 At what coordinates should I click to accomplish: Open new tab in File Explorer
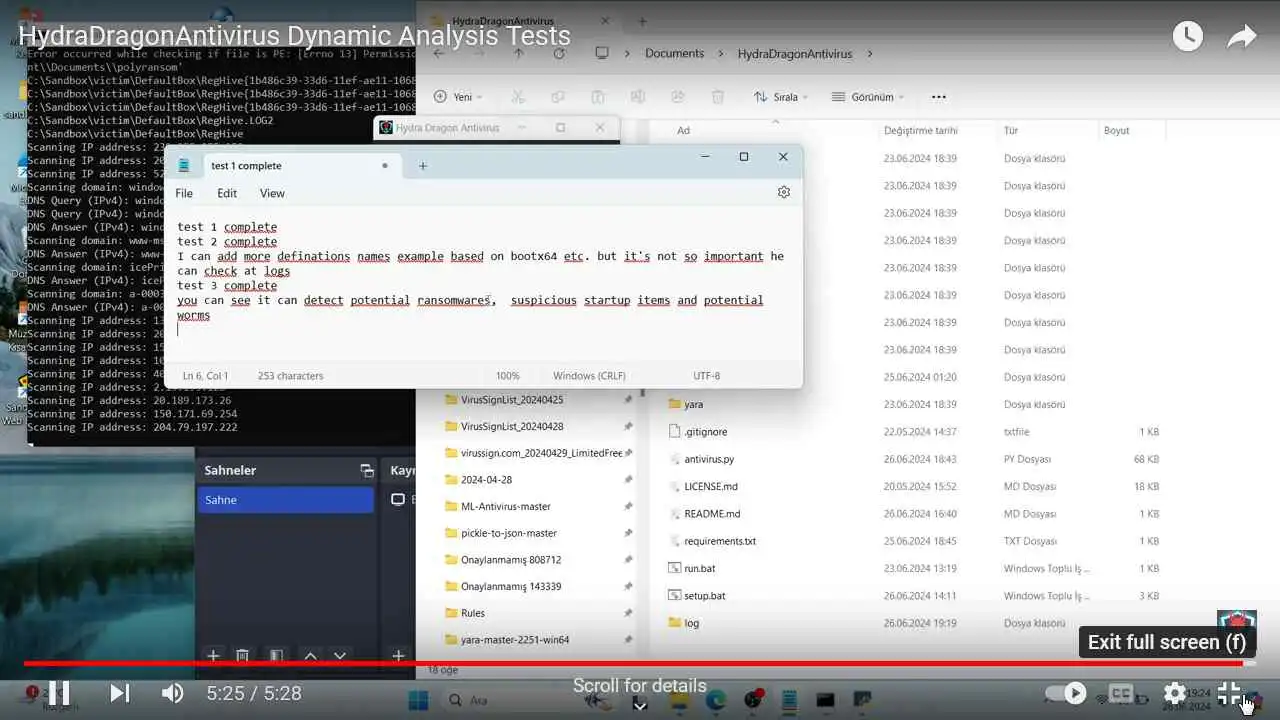coord(642,21)
